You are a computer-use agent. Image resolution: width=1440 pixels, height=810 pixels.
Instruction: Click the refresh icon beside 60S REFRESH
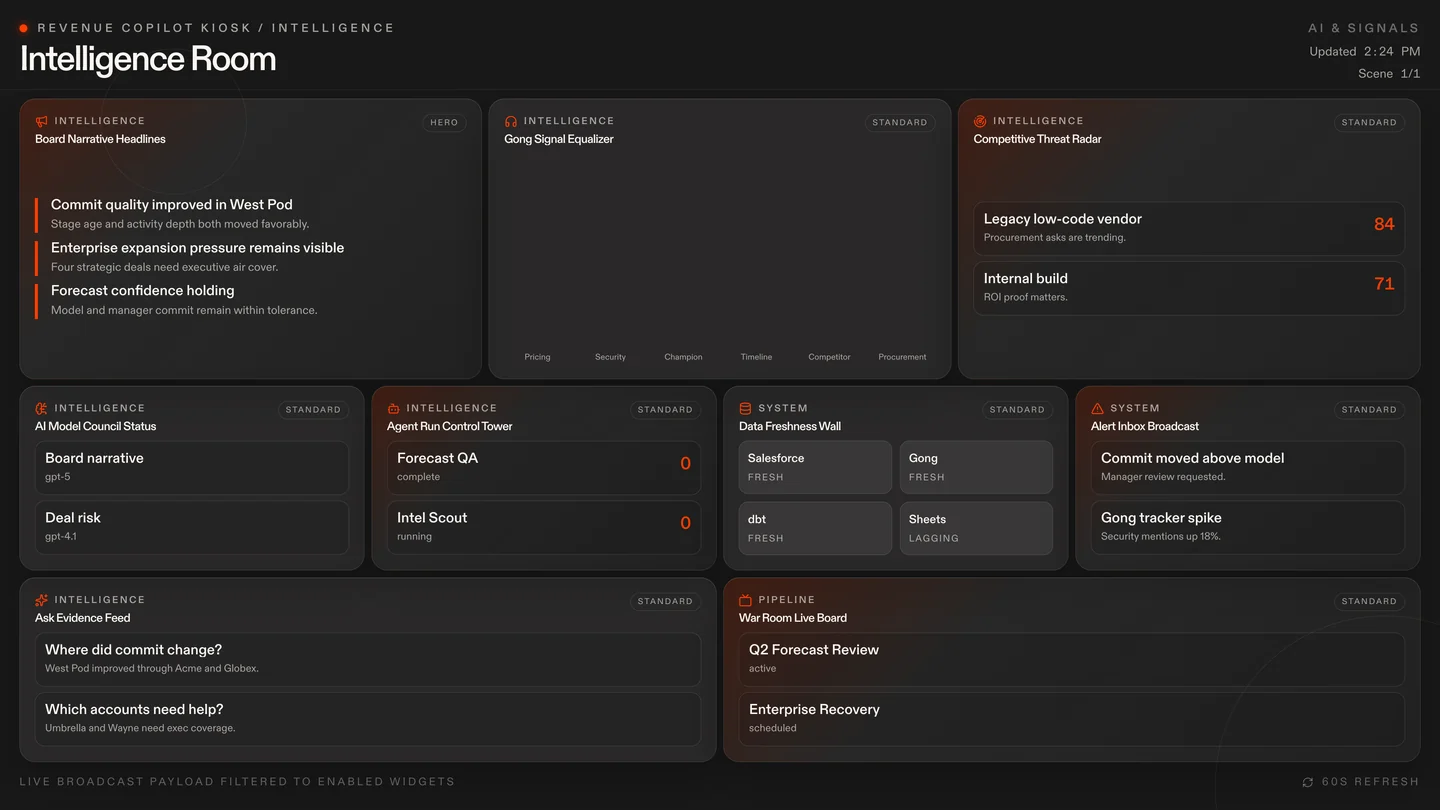pyautogui.click(x=1308, y=782)
